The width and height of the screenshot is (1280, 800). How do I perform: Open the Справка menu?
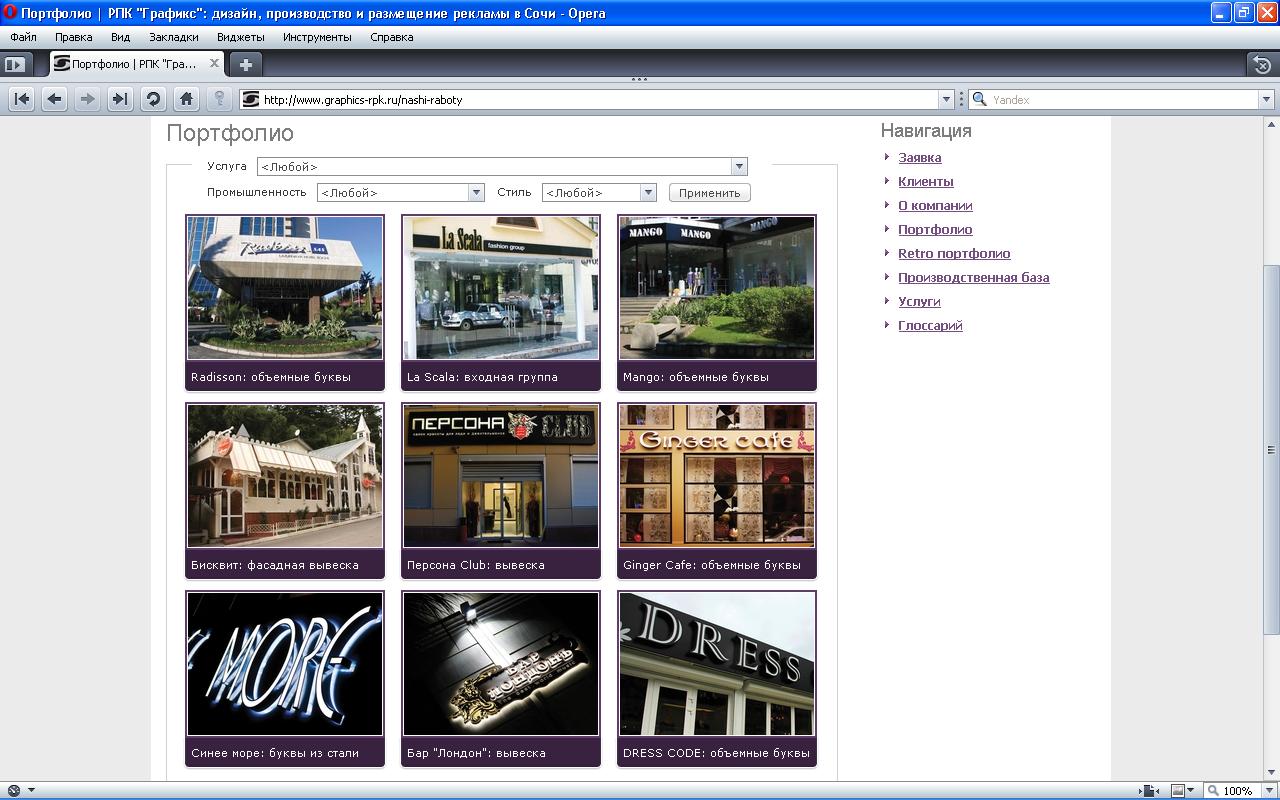tap(392, 37)
